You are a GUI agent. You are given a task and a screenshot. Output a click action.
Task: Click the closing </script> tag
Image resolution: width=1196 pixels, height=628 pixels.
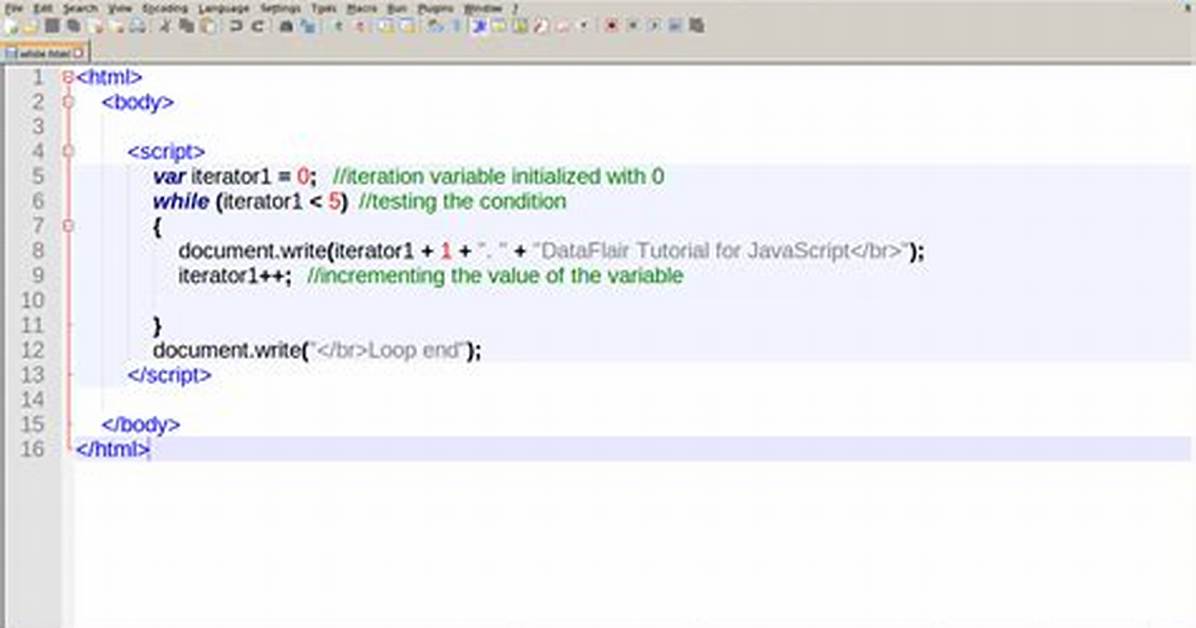(169, 375)
